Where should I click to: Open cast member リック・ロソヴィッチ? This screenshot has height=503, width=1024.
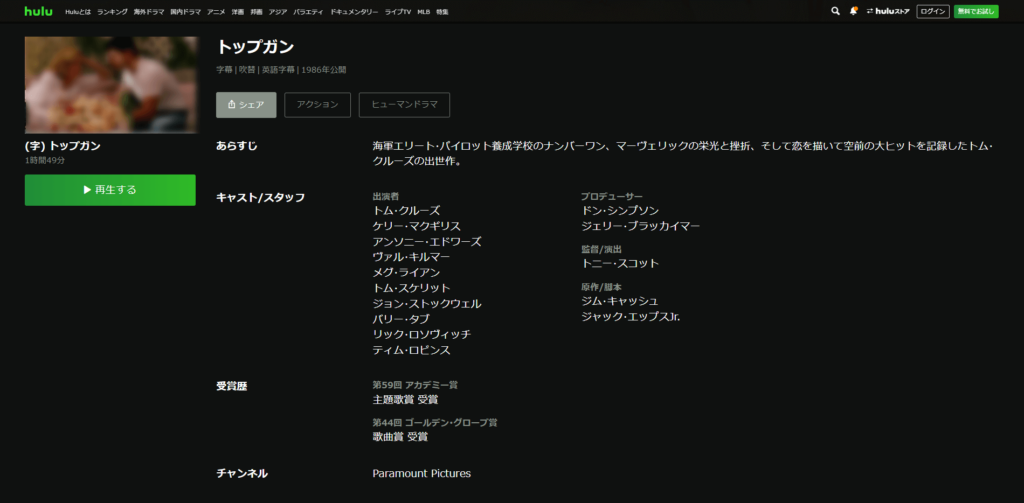point(422,334)
